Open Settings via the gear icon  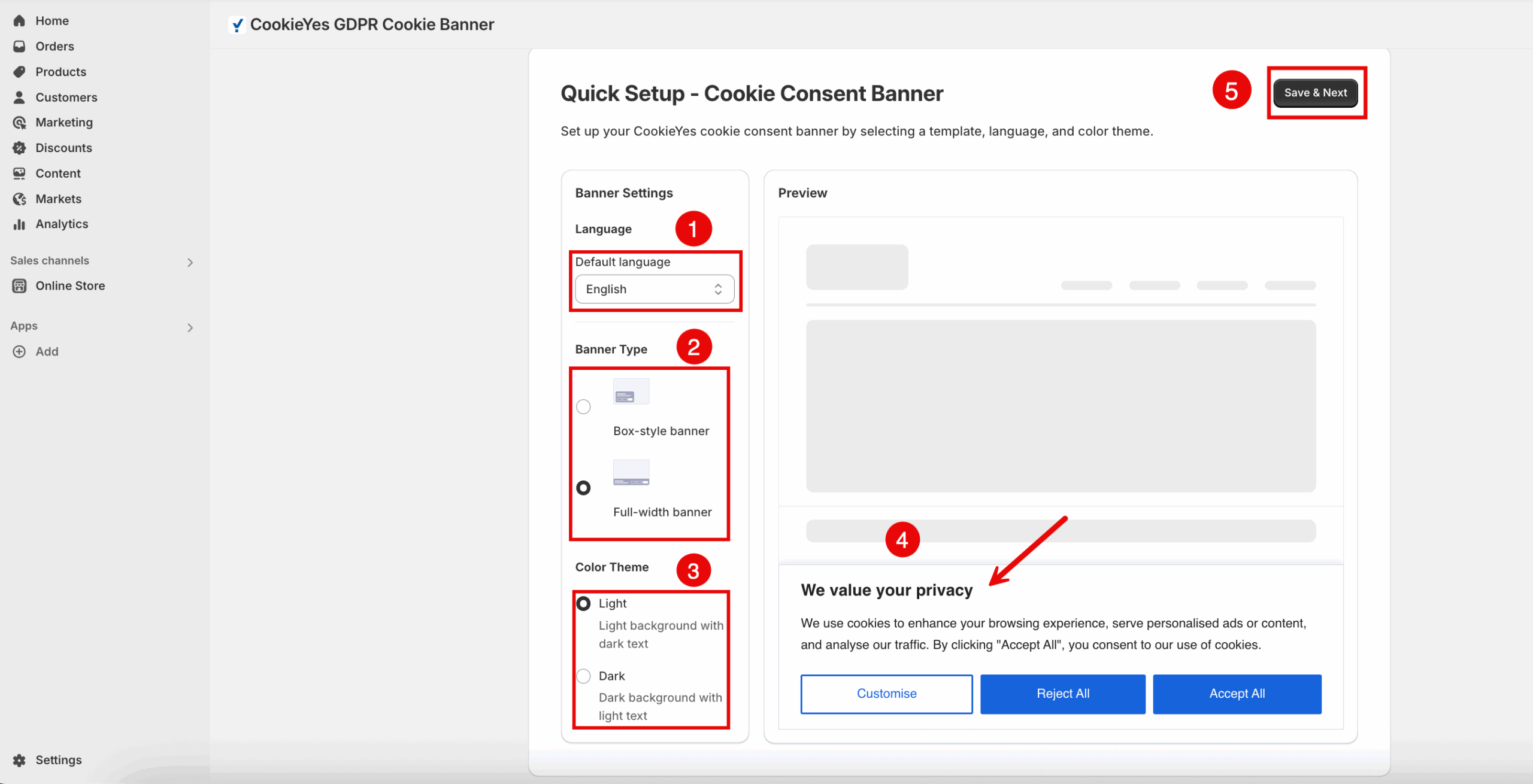[20, 759]
